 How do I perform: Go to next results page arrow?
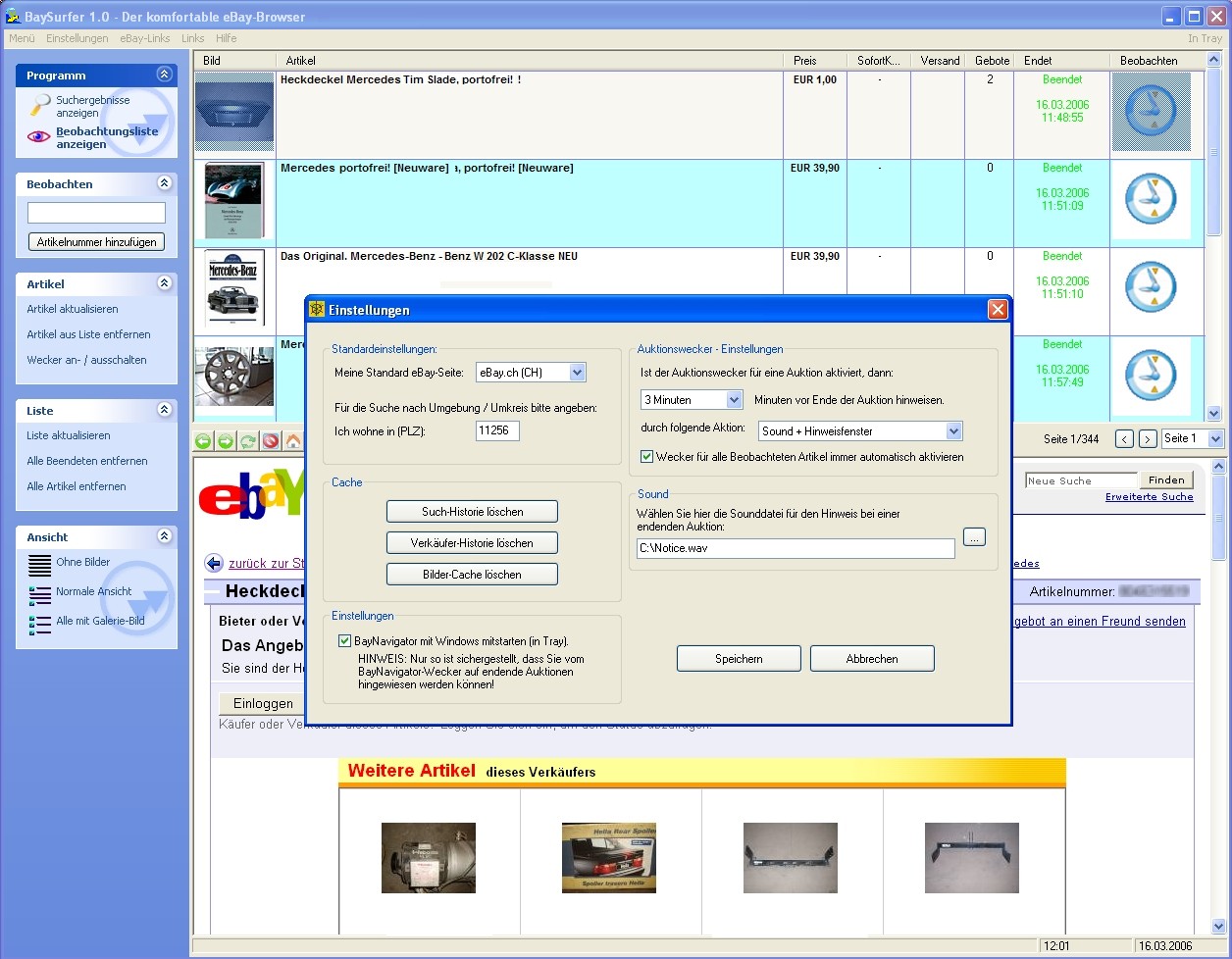pos(1147,439)
